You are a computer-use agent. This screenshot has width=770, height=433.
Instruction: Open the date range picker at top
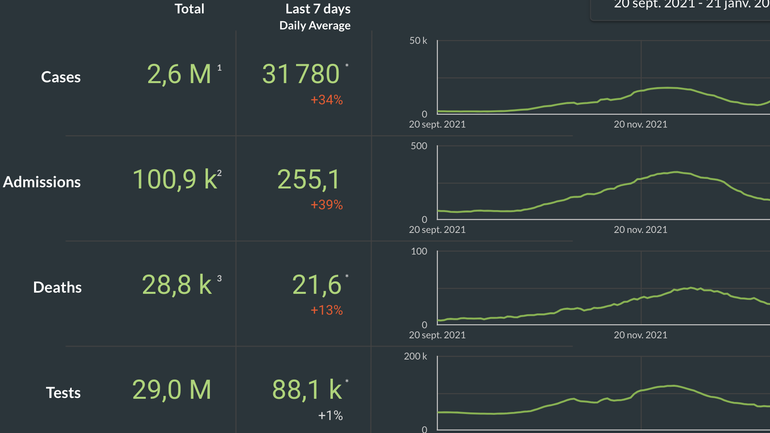click(x=690, y=6)
